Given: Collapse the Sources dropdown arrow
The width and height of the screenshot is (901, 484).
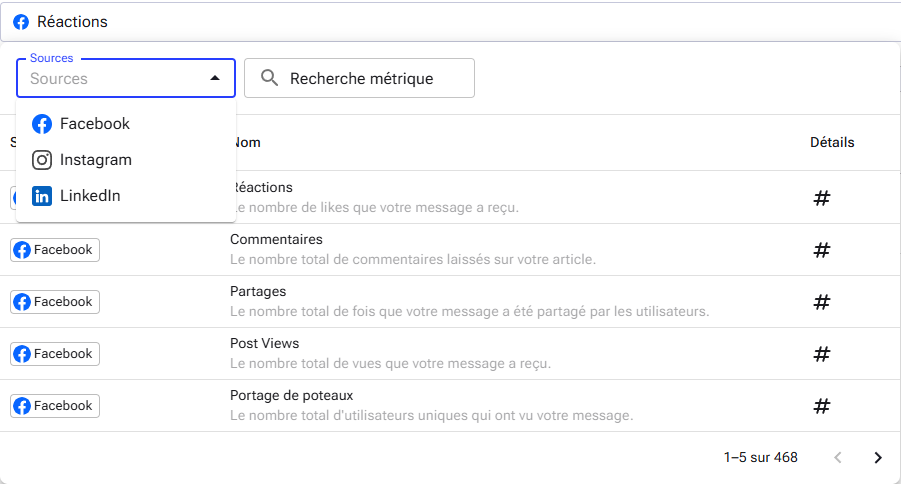Looking at the screenshot, I should (214, 78).
